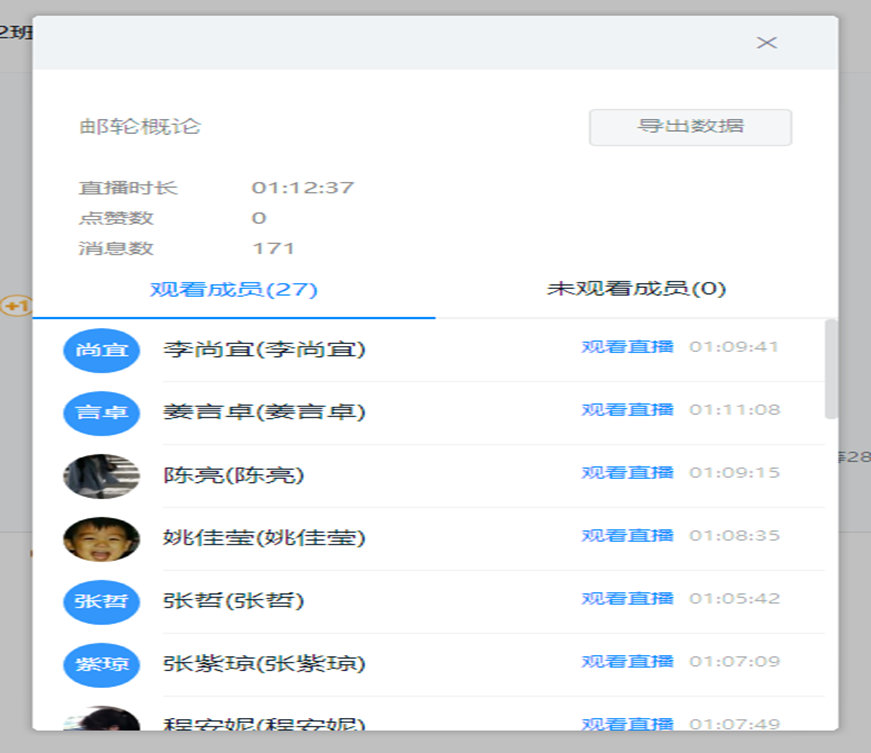Switch to 观看成员(27) tab

tap(234, 290)
